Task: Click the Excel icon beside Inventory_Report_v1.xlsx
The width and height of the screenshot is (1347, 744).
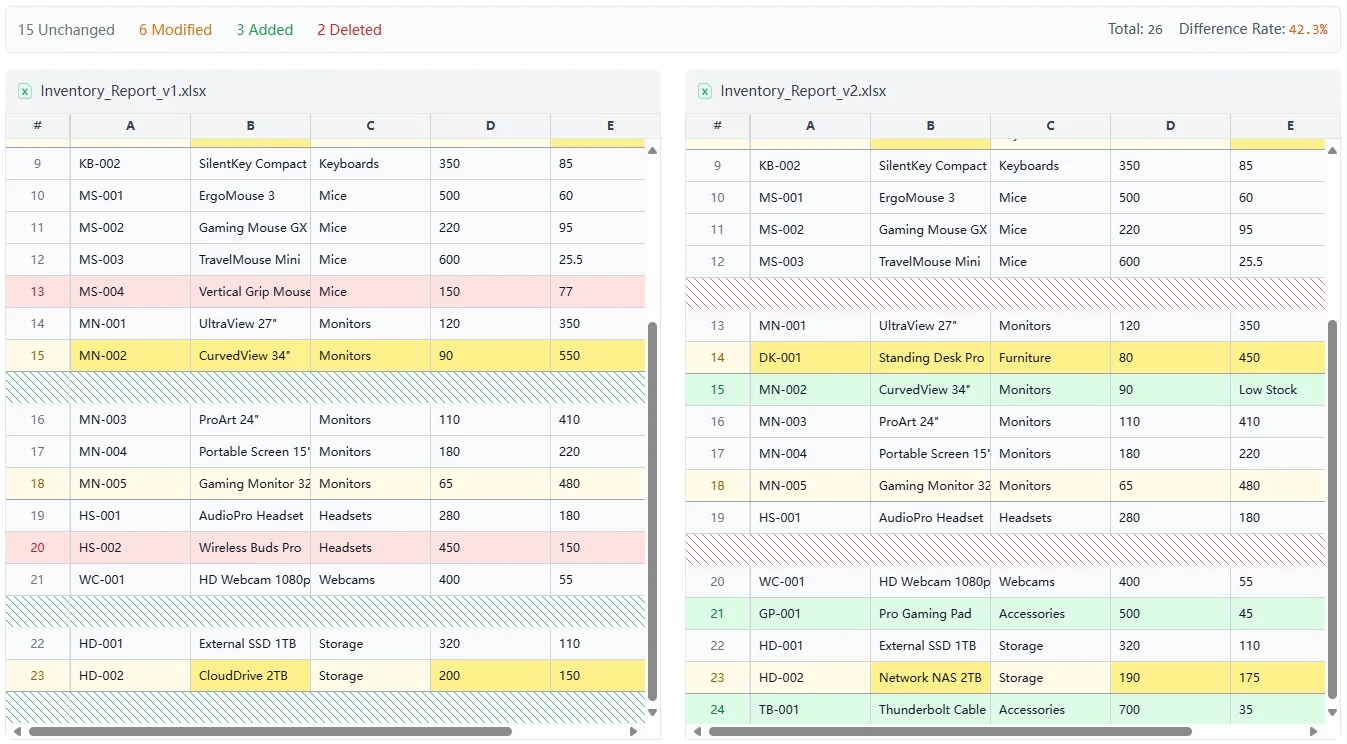Action: pos(24,91)
